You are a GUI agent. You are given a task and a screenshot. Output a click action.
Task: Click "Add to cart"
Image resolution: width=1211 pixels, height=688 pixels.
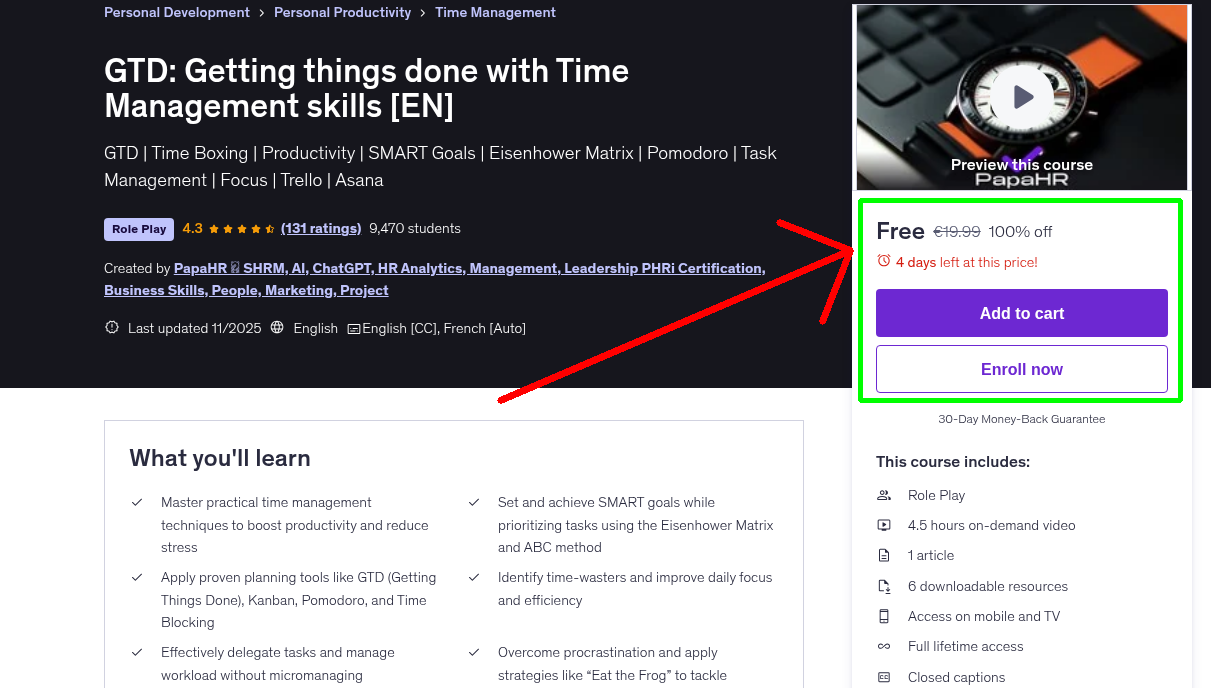pos(1021,312)
